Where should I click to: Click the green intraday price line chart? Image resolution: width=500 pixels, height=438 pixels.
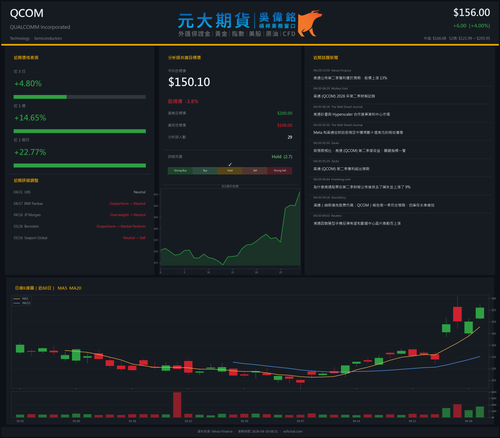coord(230,230)
